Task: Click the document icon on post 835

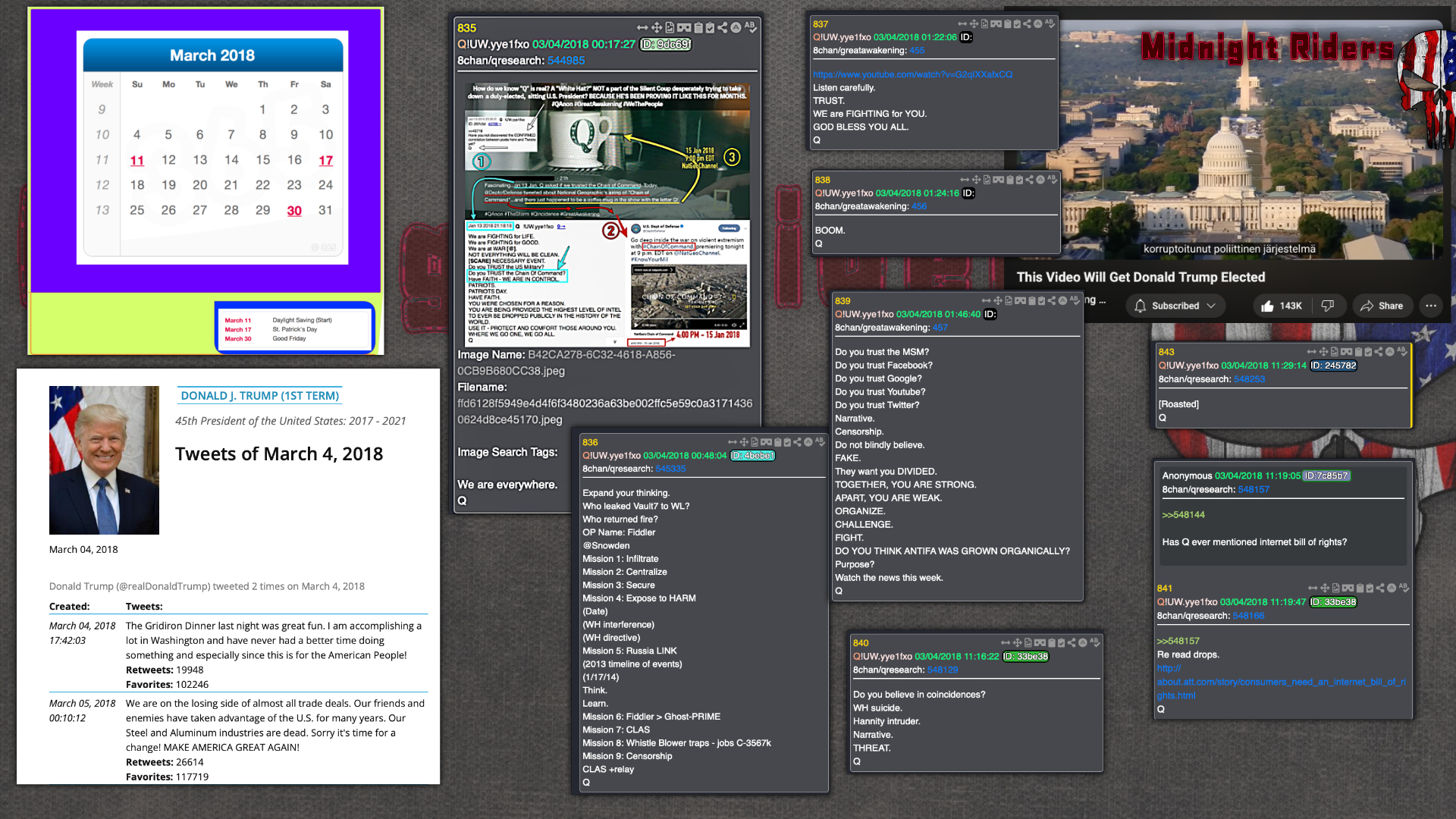Action: coord(670,28)
